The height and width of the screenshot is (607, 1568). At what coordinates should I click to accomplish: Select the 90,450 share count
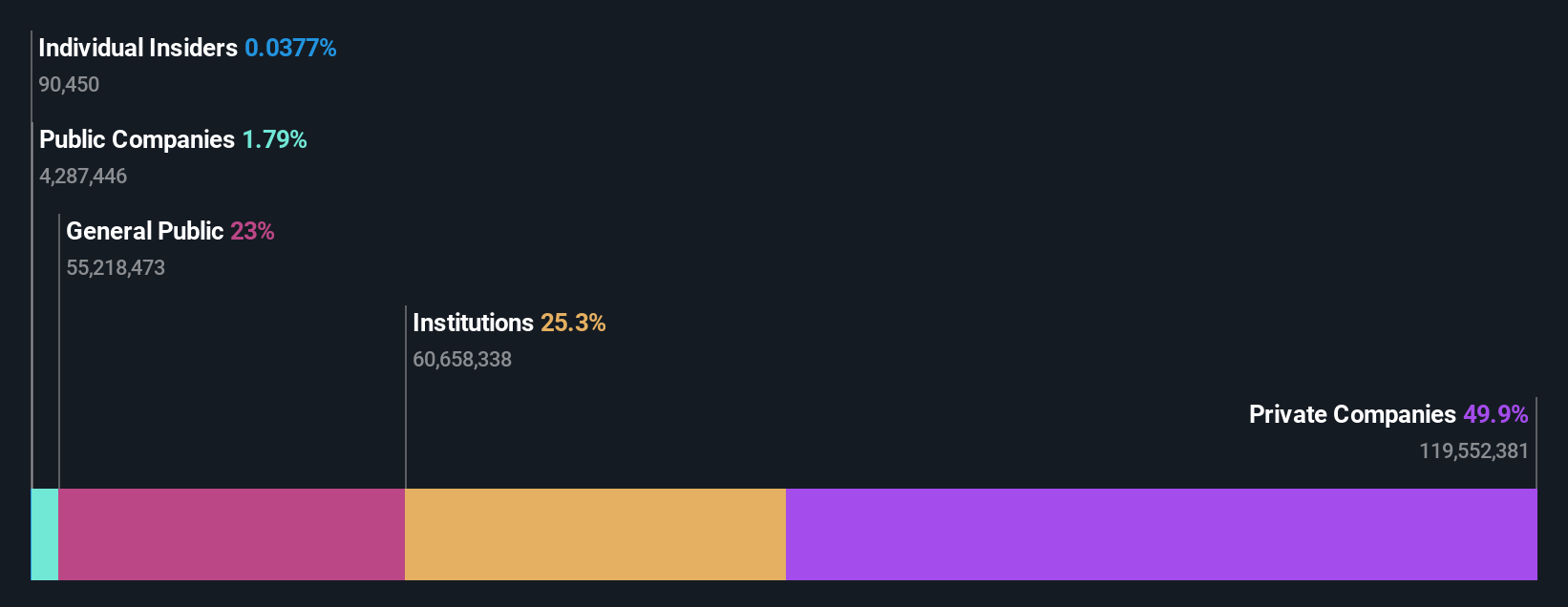(69, 84)
